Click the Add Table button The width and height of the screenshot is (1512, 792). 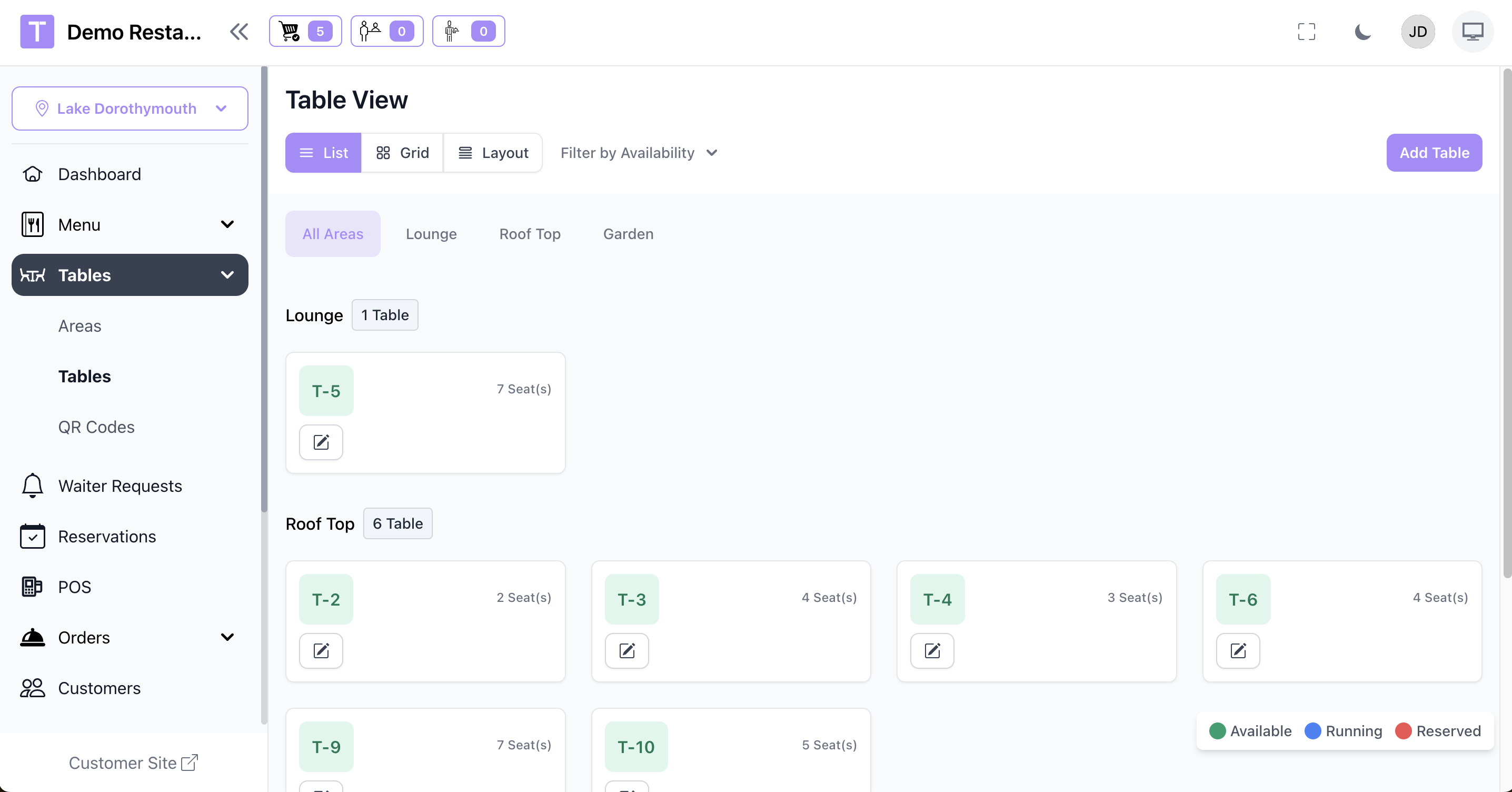click(1434, 153)
